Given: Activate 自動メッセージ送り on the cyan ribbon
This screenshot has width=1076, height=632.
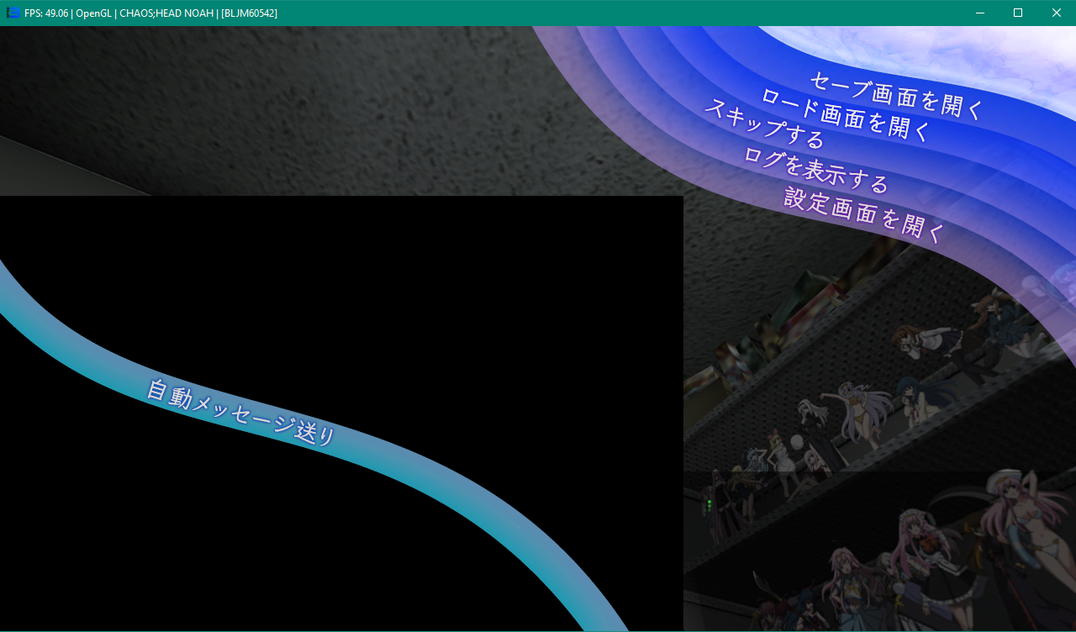Looking at the screenshot, I should click(242, 412).
